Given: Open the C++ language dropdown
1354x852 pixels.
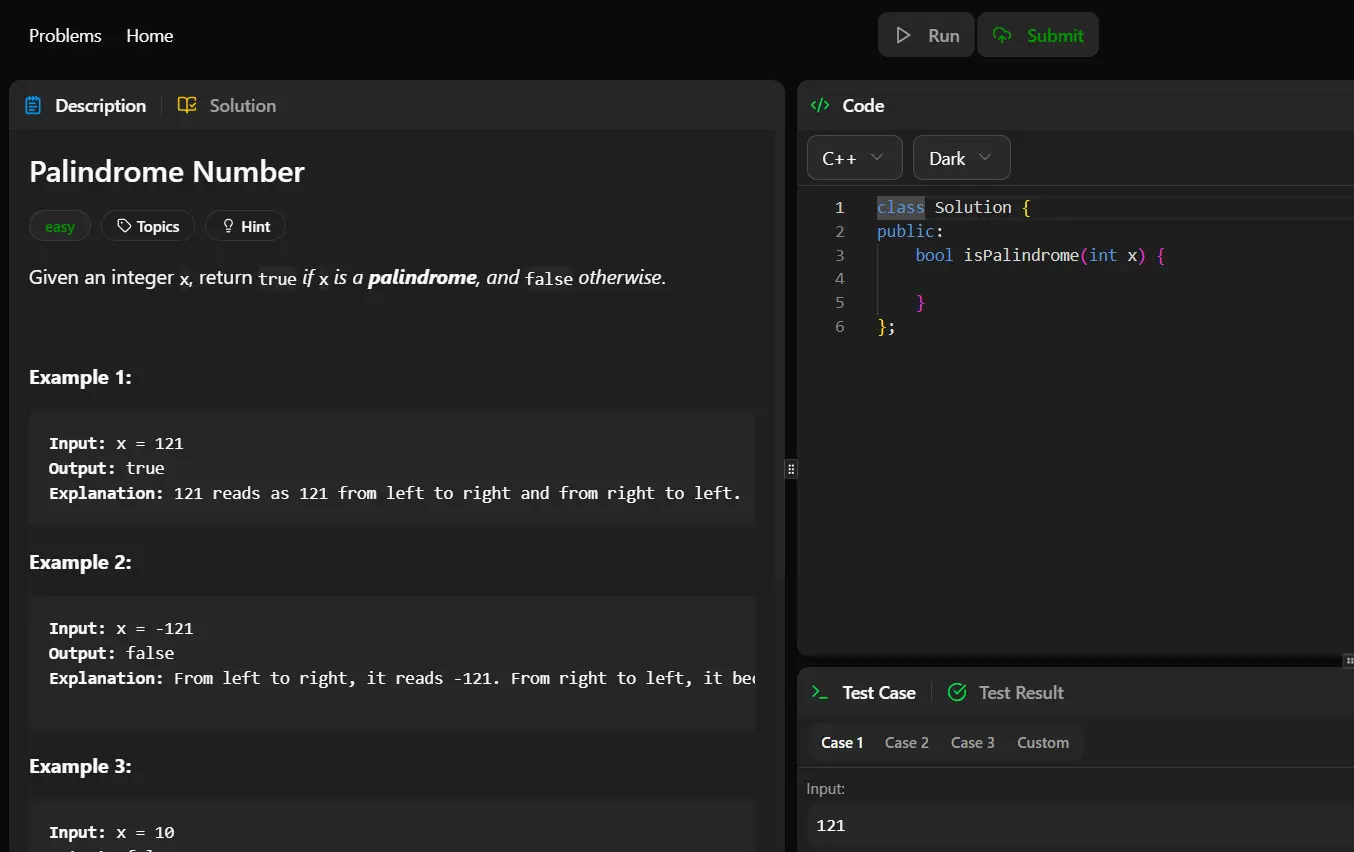Looking at the screenshot, I should pos(854,158).
